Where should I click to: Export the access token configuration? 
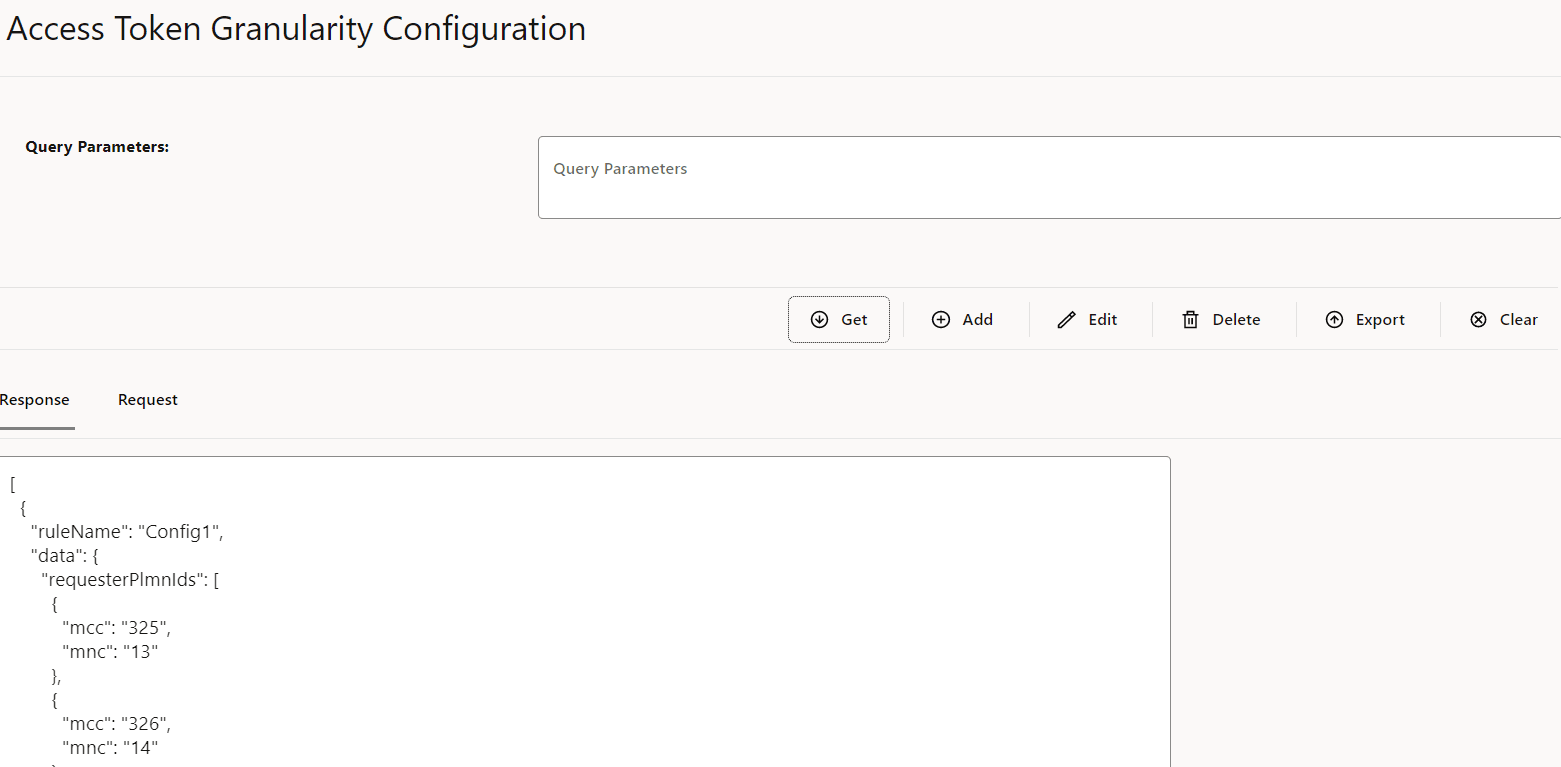coord(1365,319)
